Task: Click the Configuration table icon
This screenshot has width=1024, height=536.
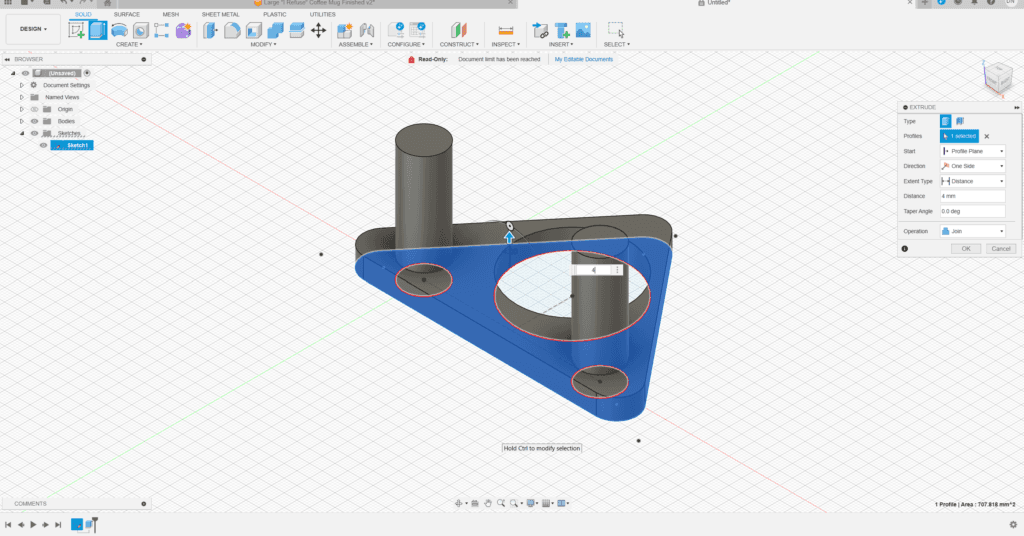Action: 417,29
